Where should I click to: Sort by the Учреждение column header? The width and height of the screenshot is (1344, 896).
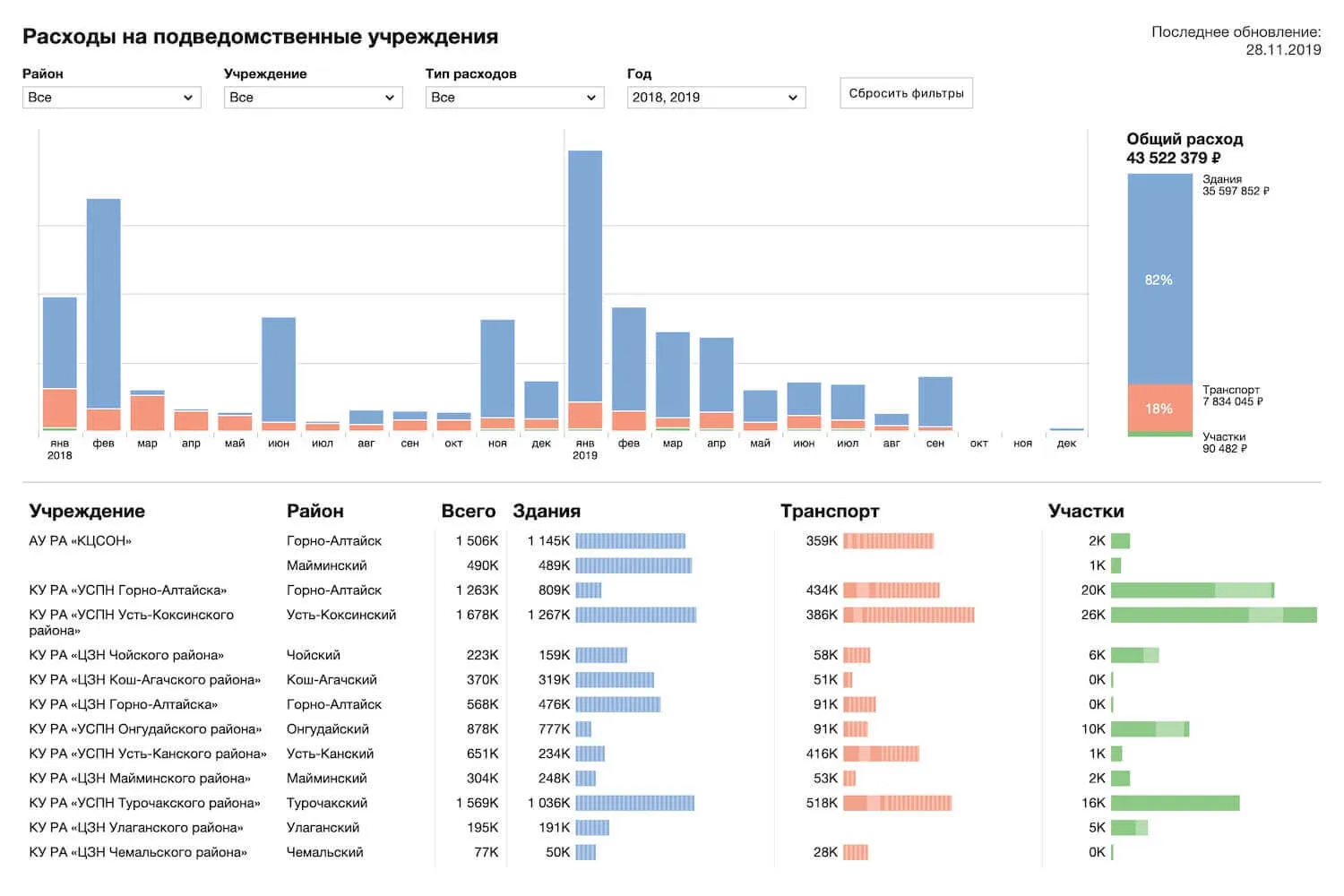pos(87,511)
